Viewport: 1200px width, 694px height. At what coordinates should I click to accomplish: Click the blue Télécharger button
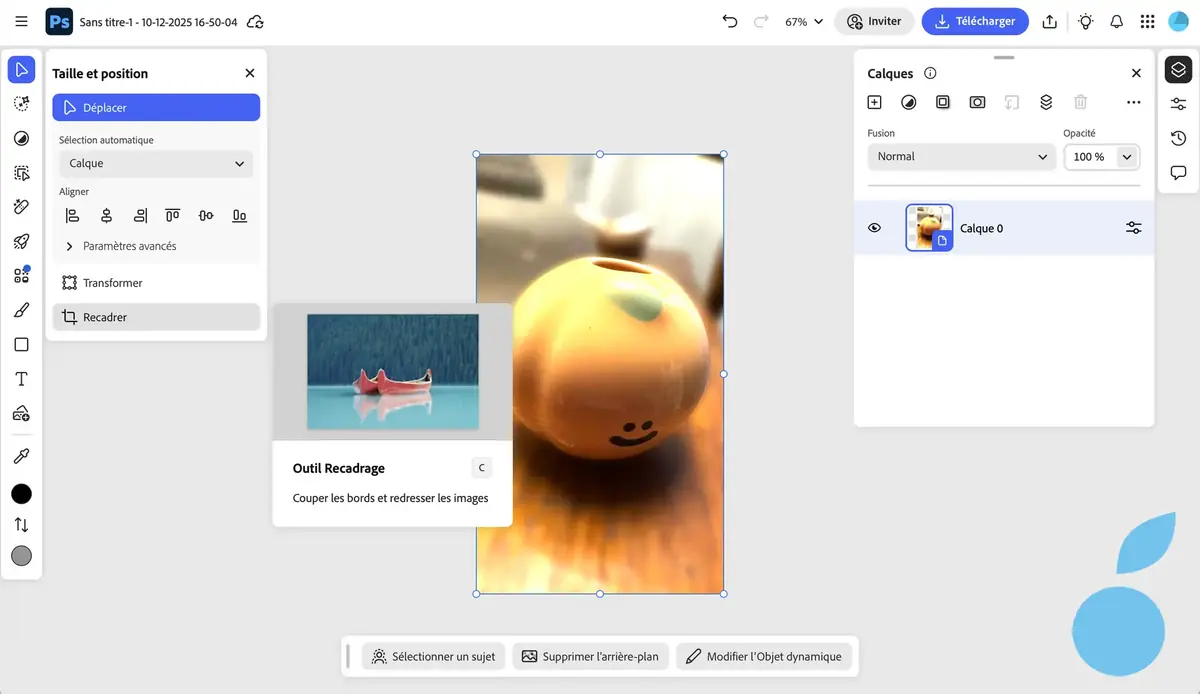[975, 20]
